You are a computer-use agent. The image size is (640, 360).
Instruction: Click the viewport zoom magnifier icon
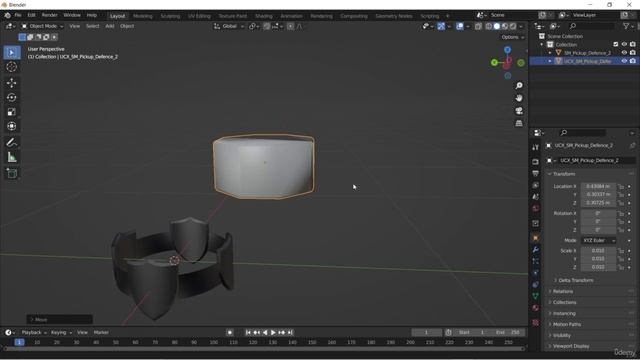[x=519, y=86]
